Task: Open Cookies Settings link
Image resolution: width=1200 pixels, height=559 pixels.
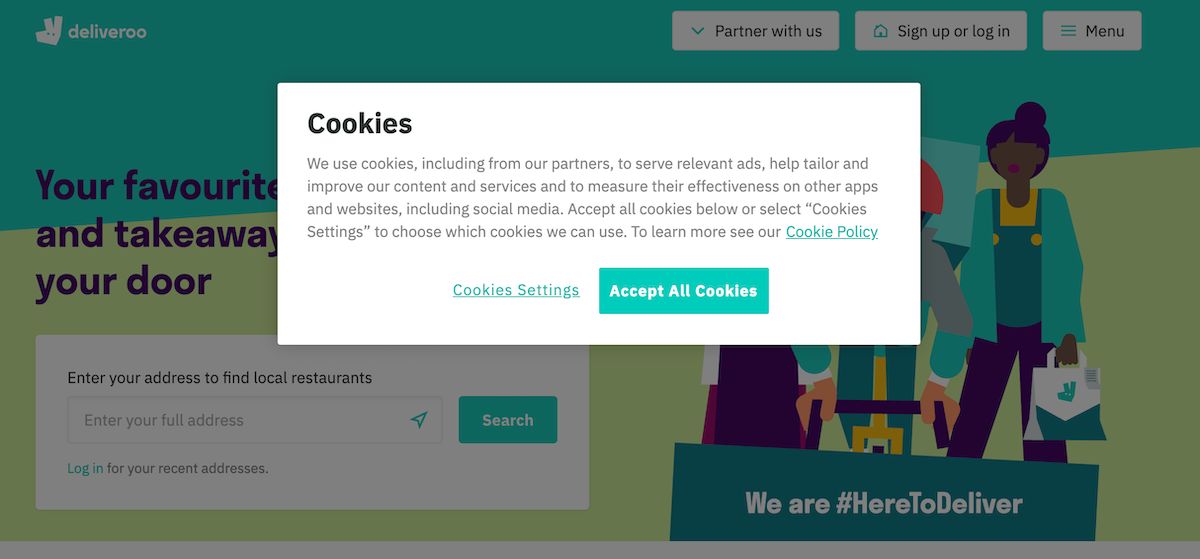Action: (x=516, y=290)
